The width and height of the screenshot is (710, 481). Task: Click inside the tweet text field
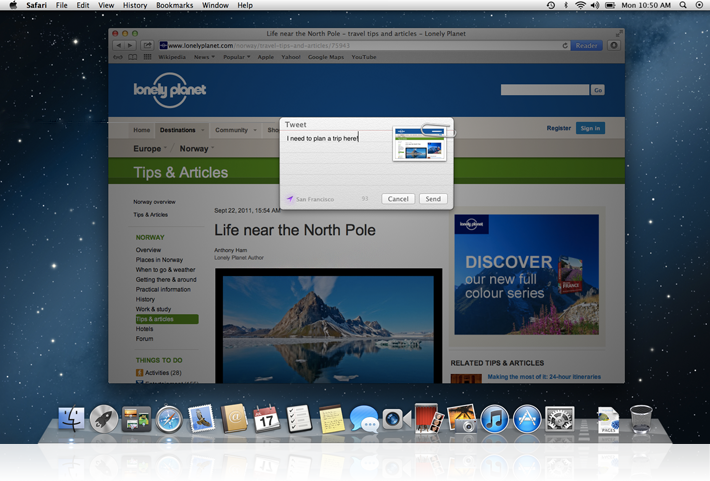point(336,161)
